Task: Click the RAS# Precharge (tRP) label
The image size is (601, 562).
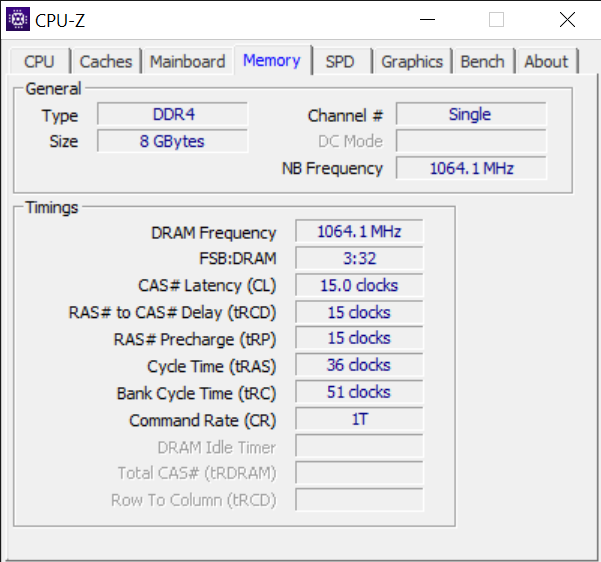Action: [x=195, y=340]
